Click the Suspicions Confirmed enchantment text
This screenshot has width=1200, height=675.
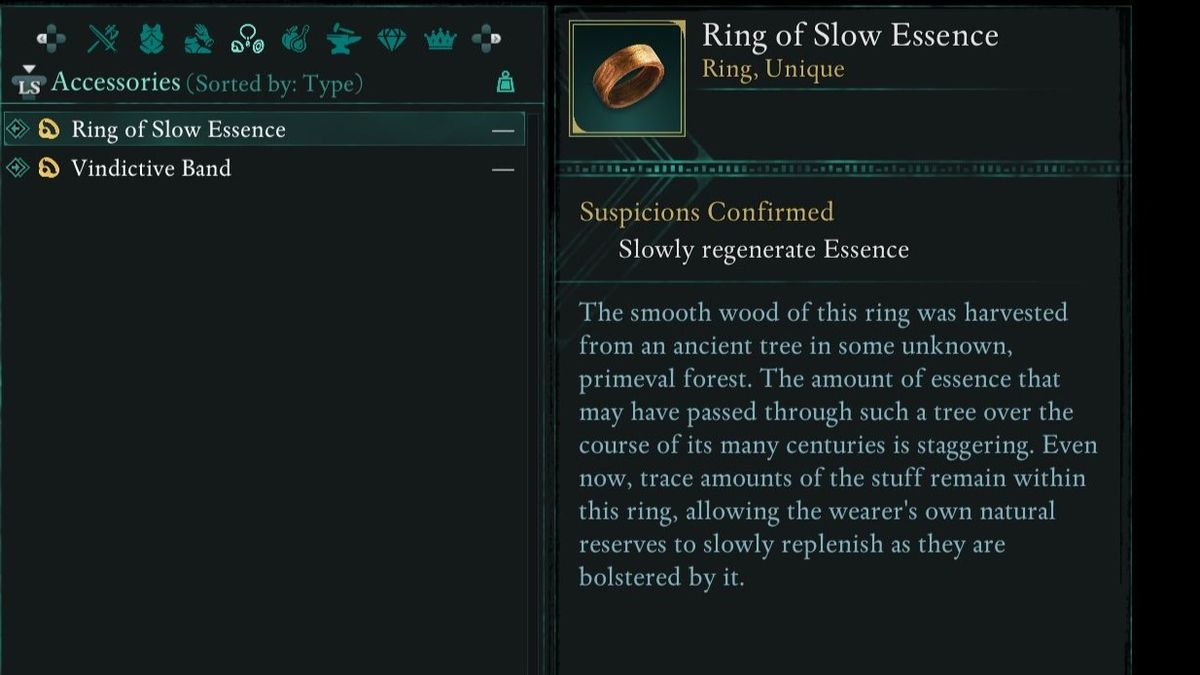pyautogui.click(x=709, y=212)
